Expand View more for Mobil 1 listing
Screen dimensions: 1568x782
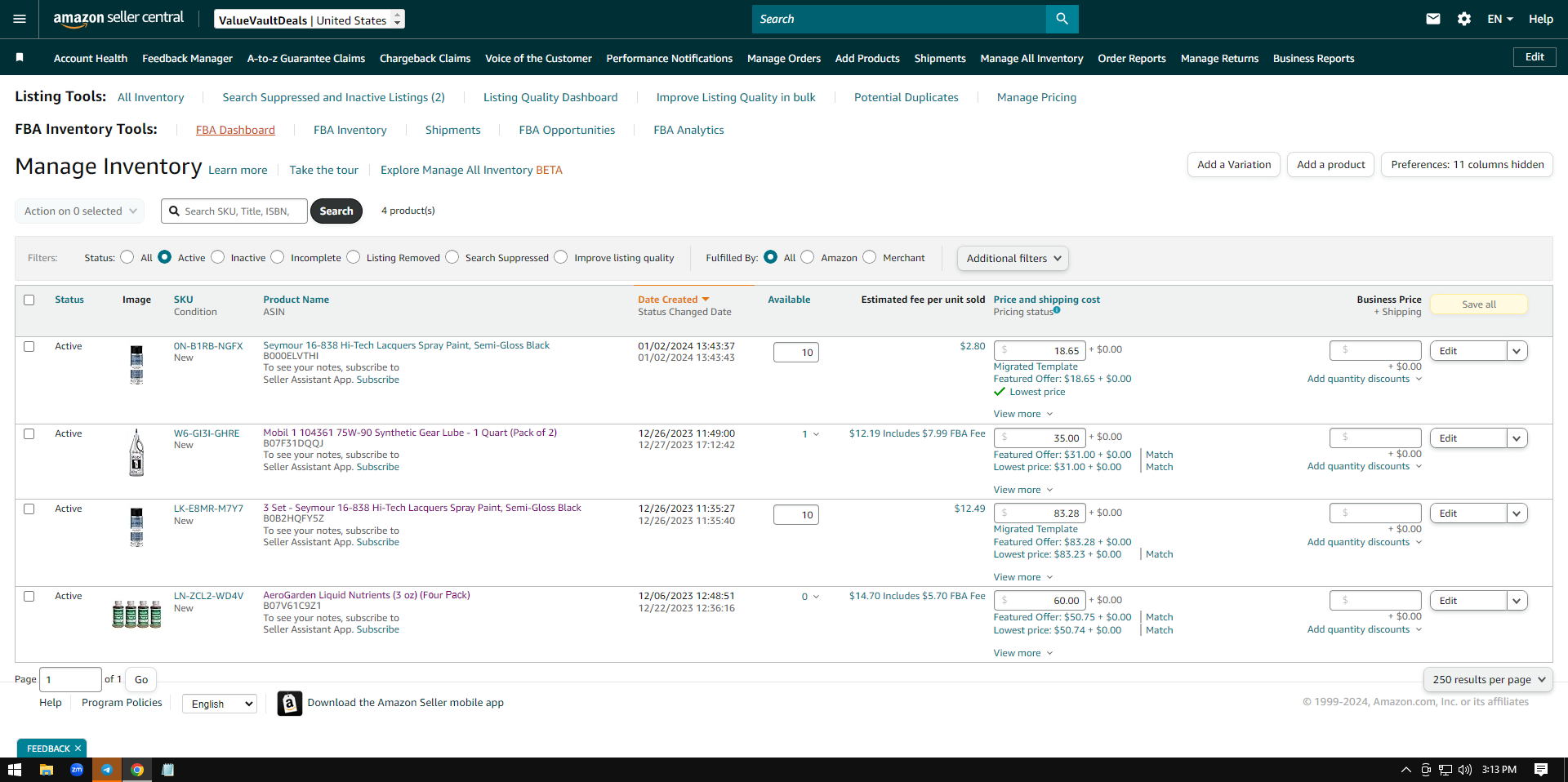coord(1022,490)
